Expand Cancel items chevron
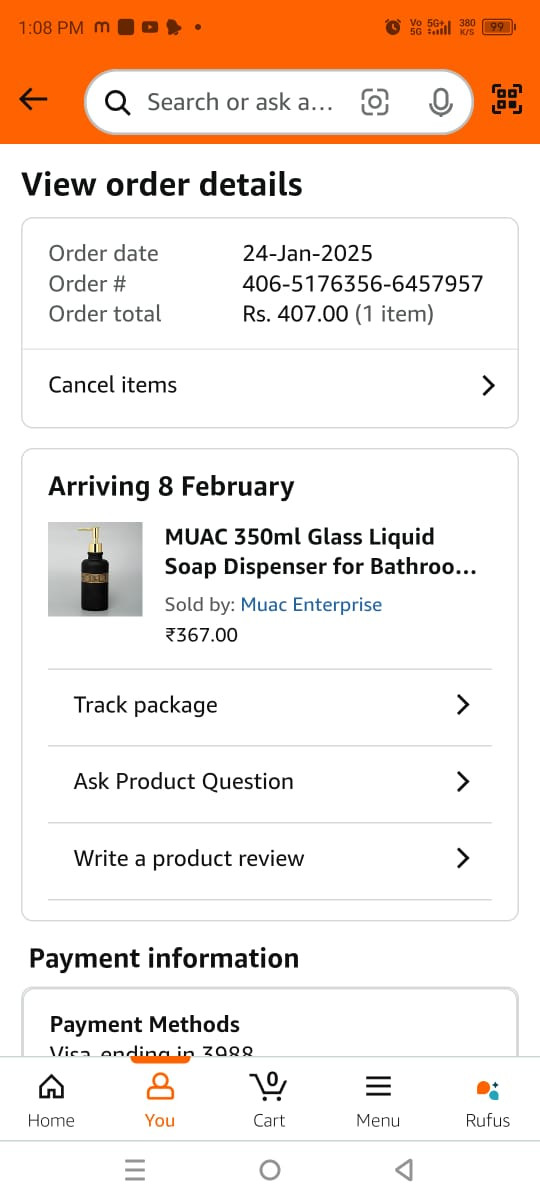Image resolution: width=540 pixels, height=1200 pixels. click(x=488, y=385)
